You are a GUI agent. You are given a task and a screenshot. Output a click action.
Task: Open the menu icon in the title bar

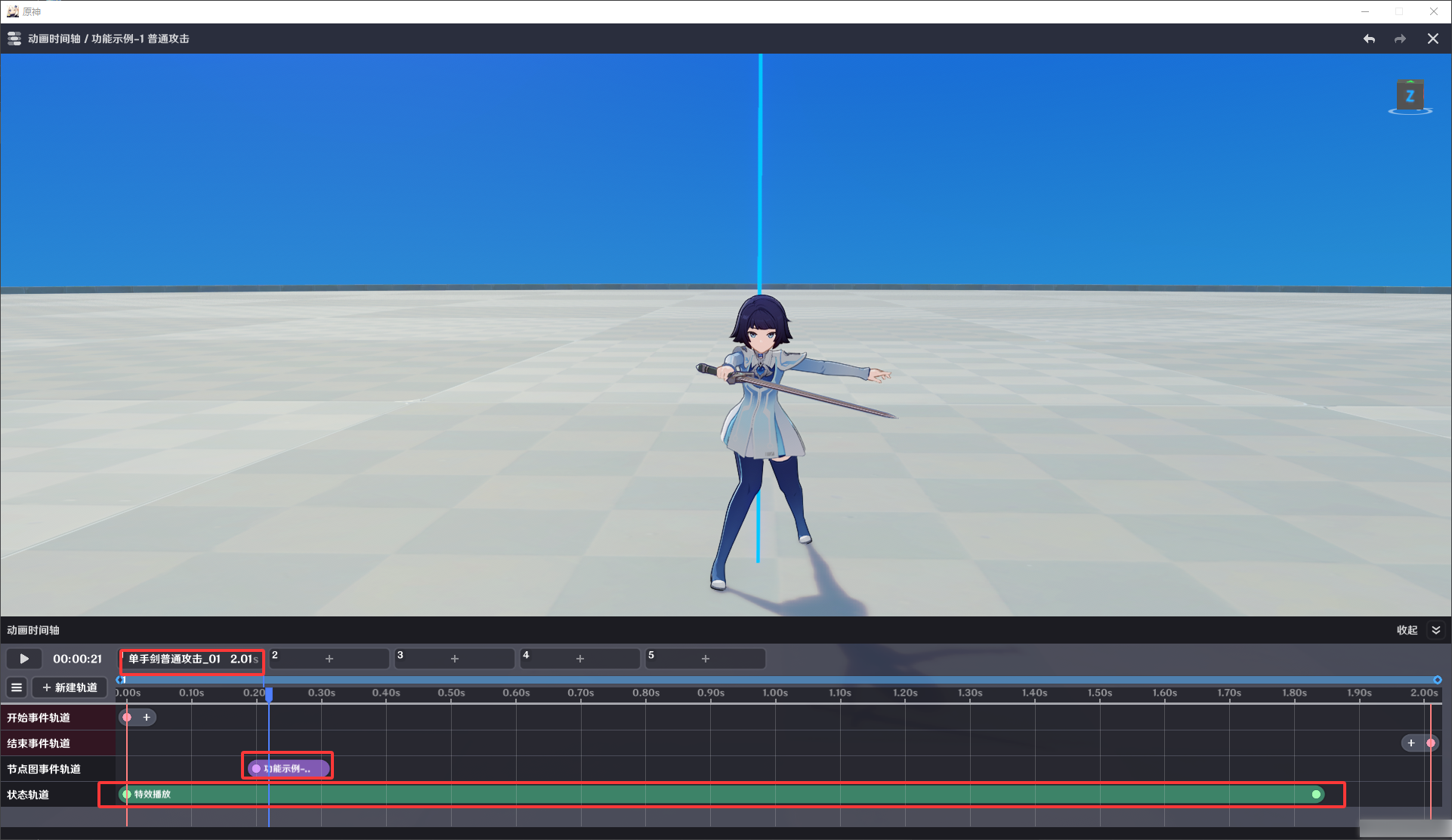click(x=14, y=39)
